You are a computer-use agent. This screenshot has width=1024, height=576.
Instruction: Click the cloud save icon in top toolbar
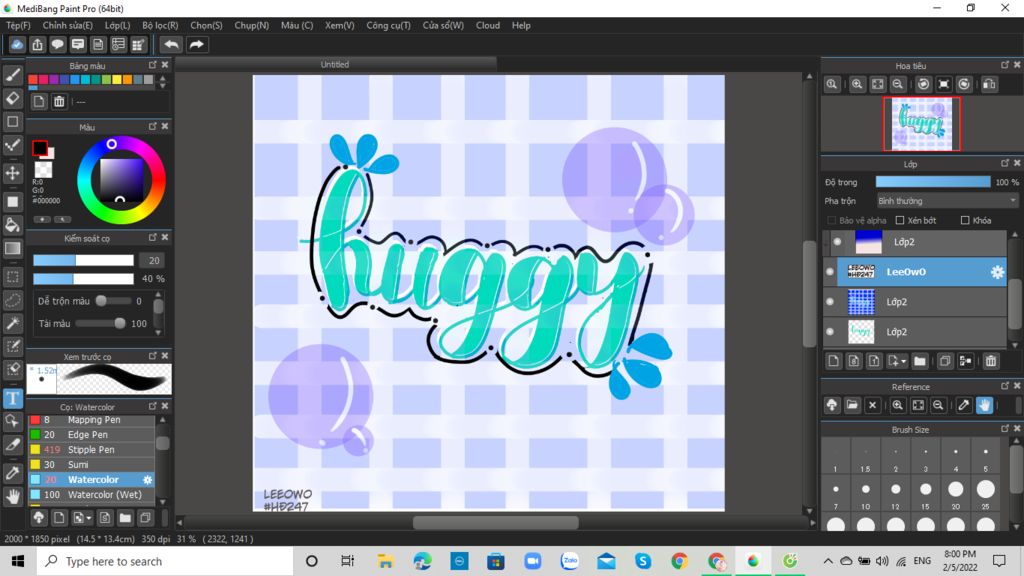pyautogui.click(x=17, y=44)
